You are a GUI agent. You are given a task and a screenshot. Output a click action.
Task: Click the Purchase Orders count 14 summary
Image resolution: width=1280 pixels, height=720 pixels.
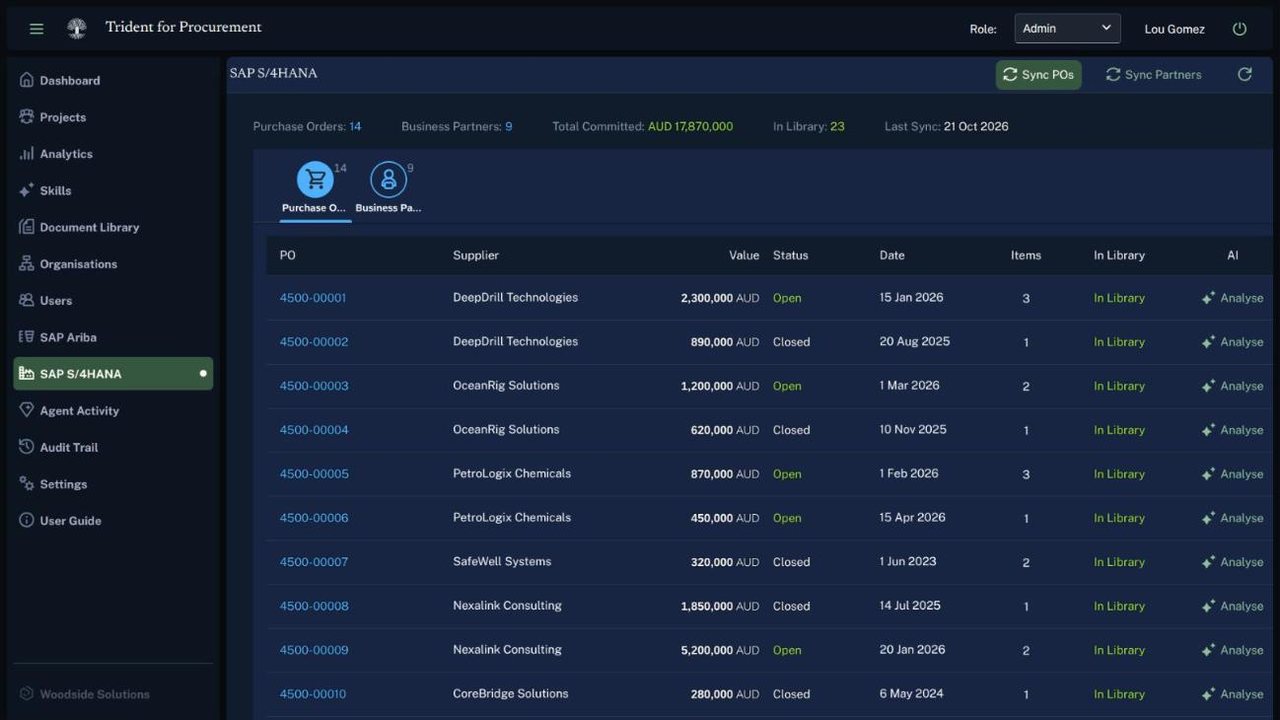[x=307, y=126]
